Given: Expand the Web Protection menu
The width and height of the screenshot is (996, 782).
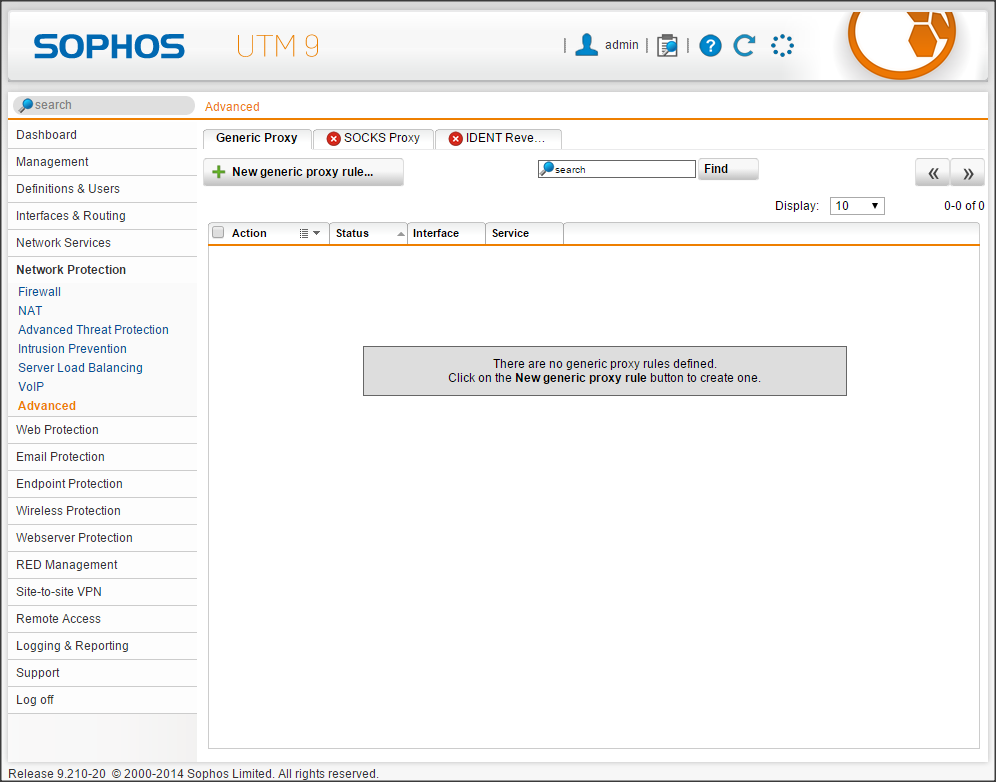Looking at the screenshot, I should pyautogui.click(x=57, y=430).
